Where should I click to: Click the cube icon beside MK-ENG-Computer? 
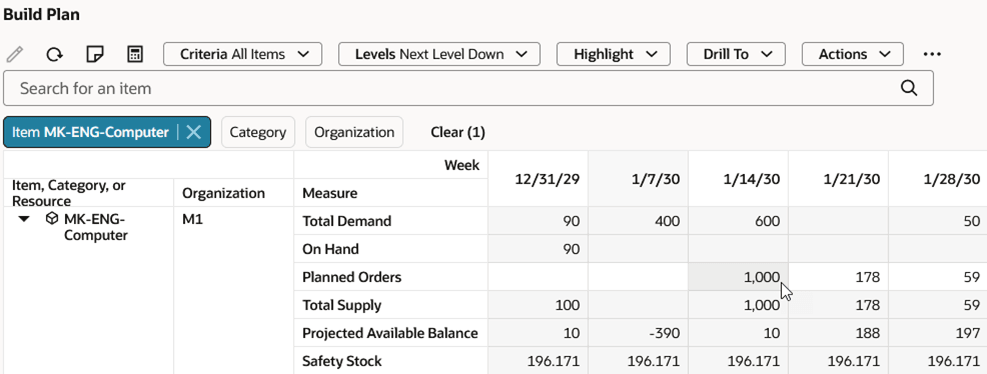53,220
